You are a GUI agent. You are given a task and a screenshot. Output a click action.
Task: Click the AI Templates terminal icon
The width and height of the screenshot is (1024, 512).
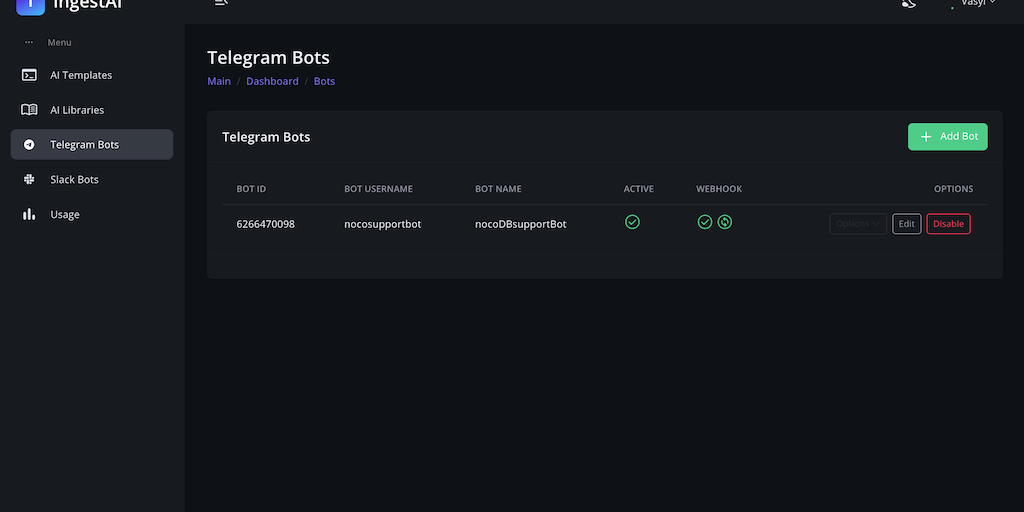tap(30, 75)
